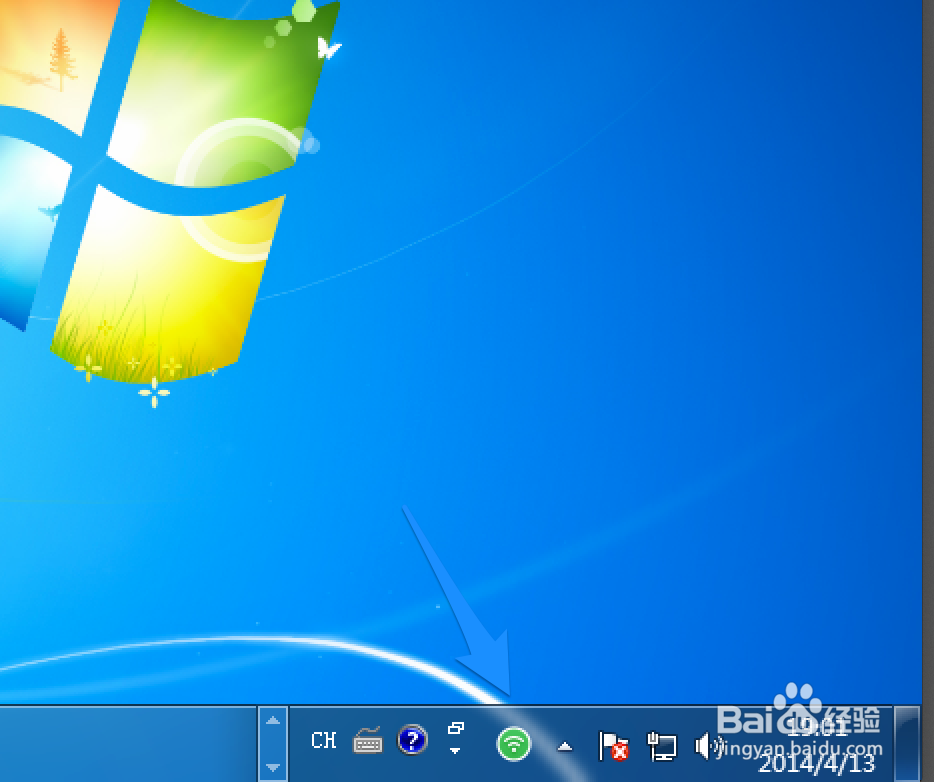Open the green WiFi hotspot tray icon

(x=513, y=744)
